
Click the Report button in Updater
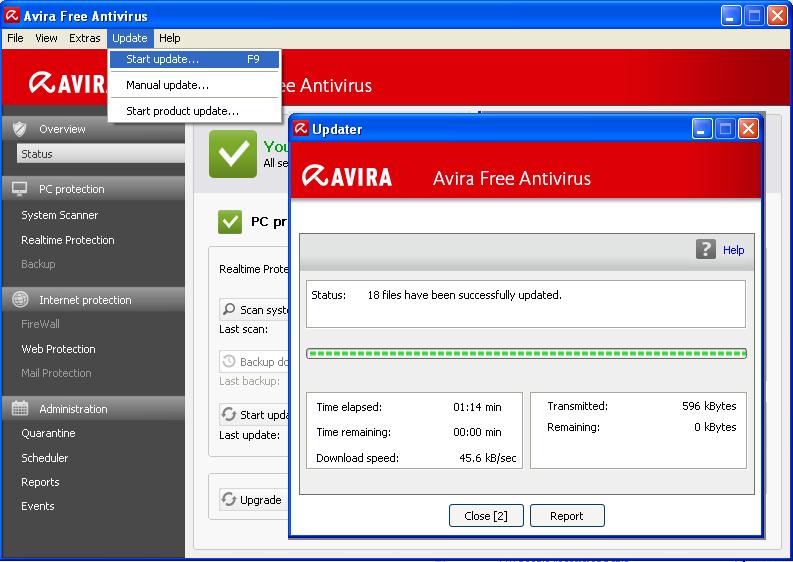point(567,515)
